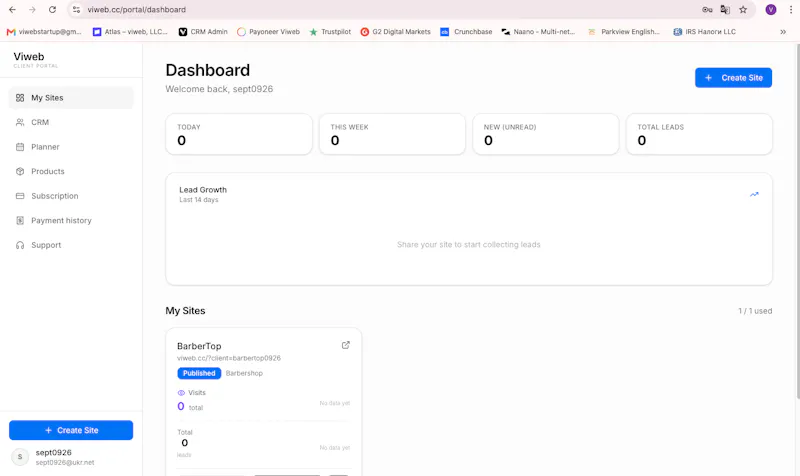Image resolution: width=800 pixels, height=476 pixels.
Task: Click the BarberTop site title
Action: coord(199,346)
